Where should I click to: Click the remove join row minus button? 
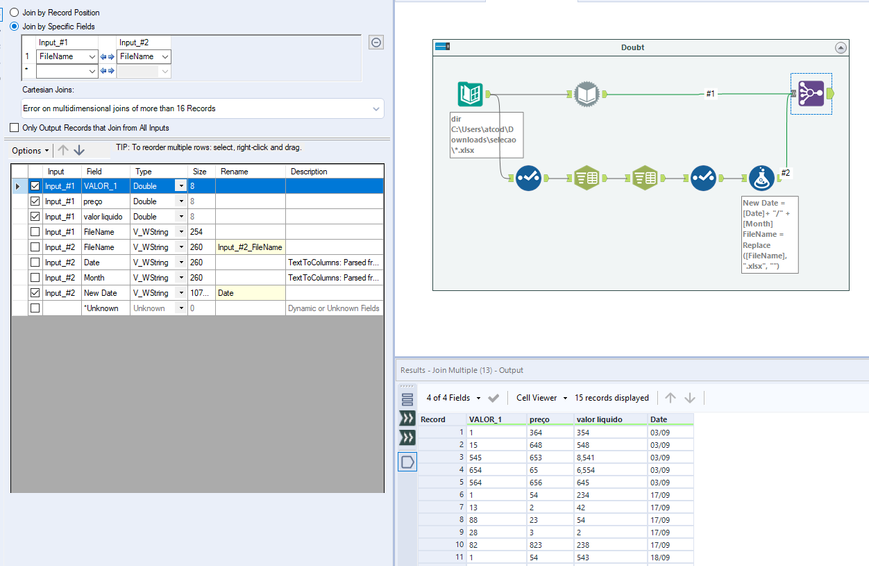[x=376, y=42]
